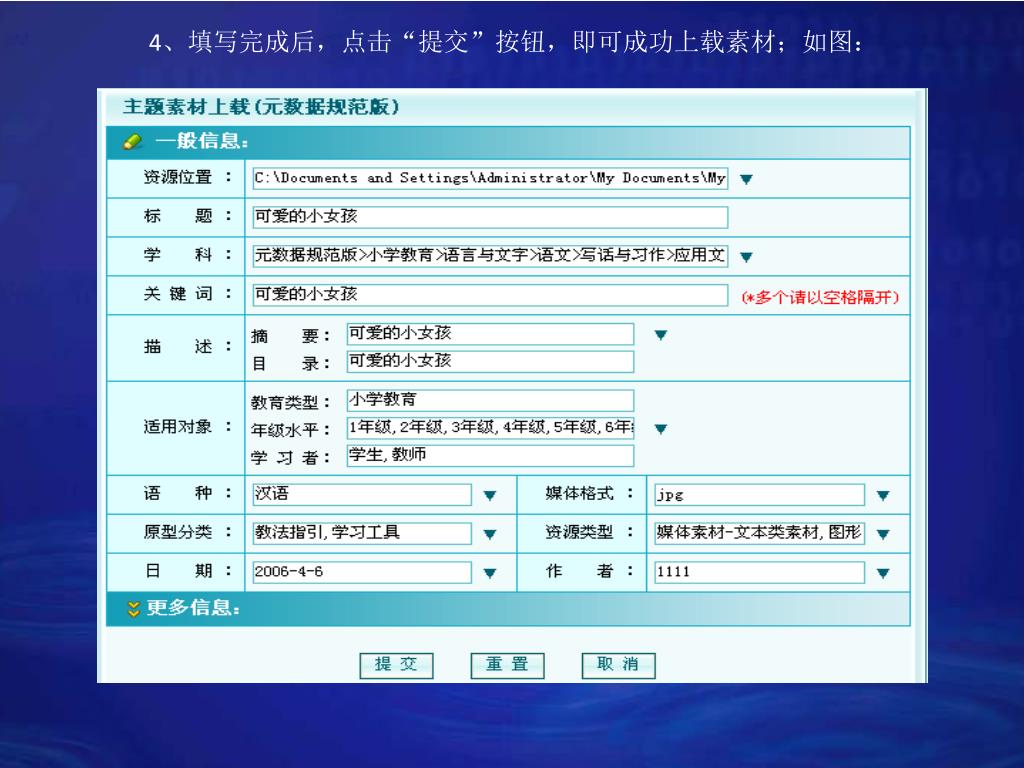Click the 主题素材上载 form title
This screenshot has width=1024, height=768.
coord(261,107)
